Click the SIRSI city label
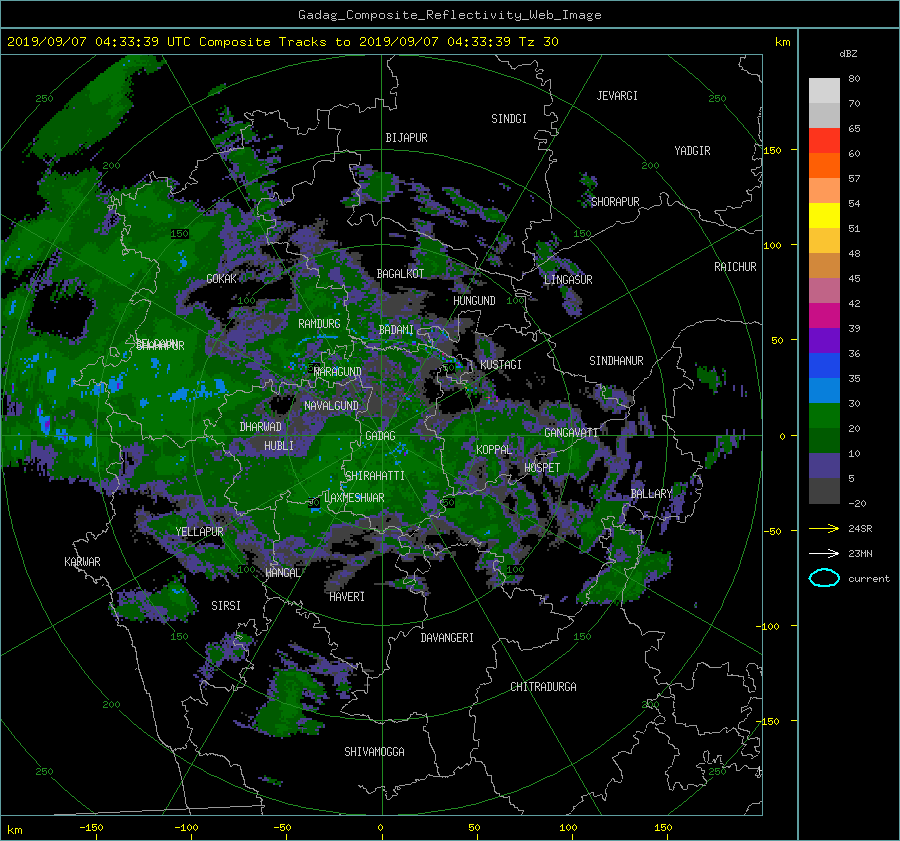The height and width of the screenshot is (841, 900). point(226,606)
